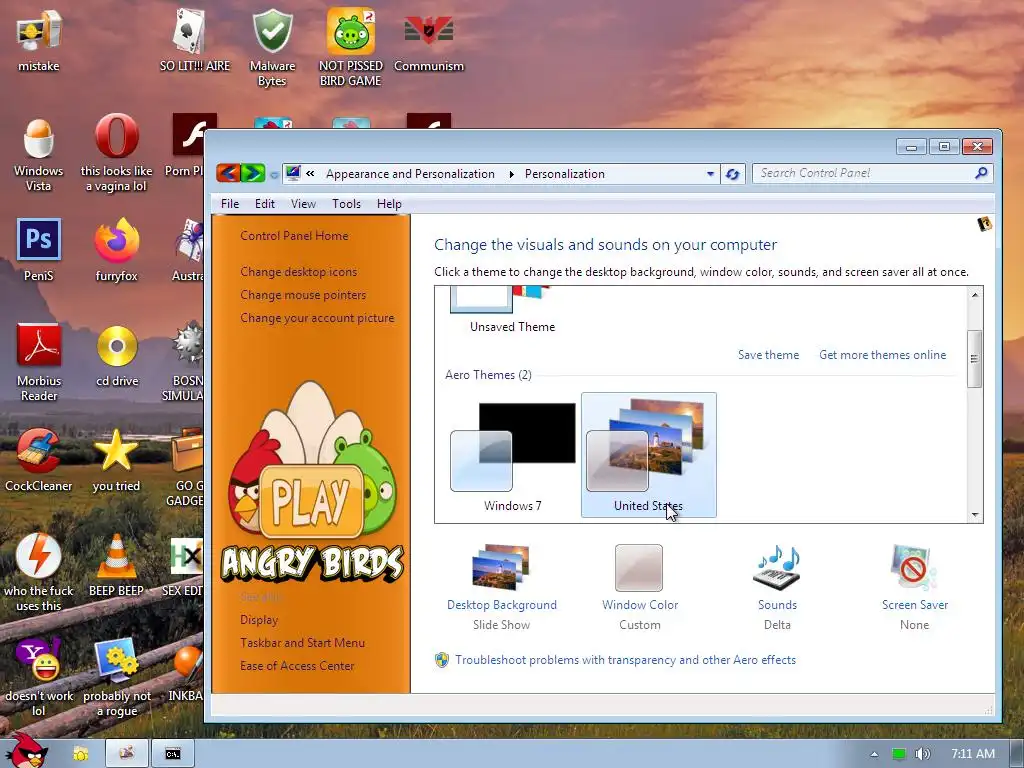Go to Control Panel Home
The image size is (1024, 768).
[294, 236]
